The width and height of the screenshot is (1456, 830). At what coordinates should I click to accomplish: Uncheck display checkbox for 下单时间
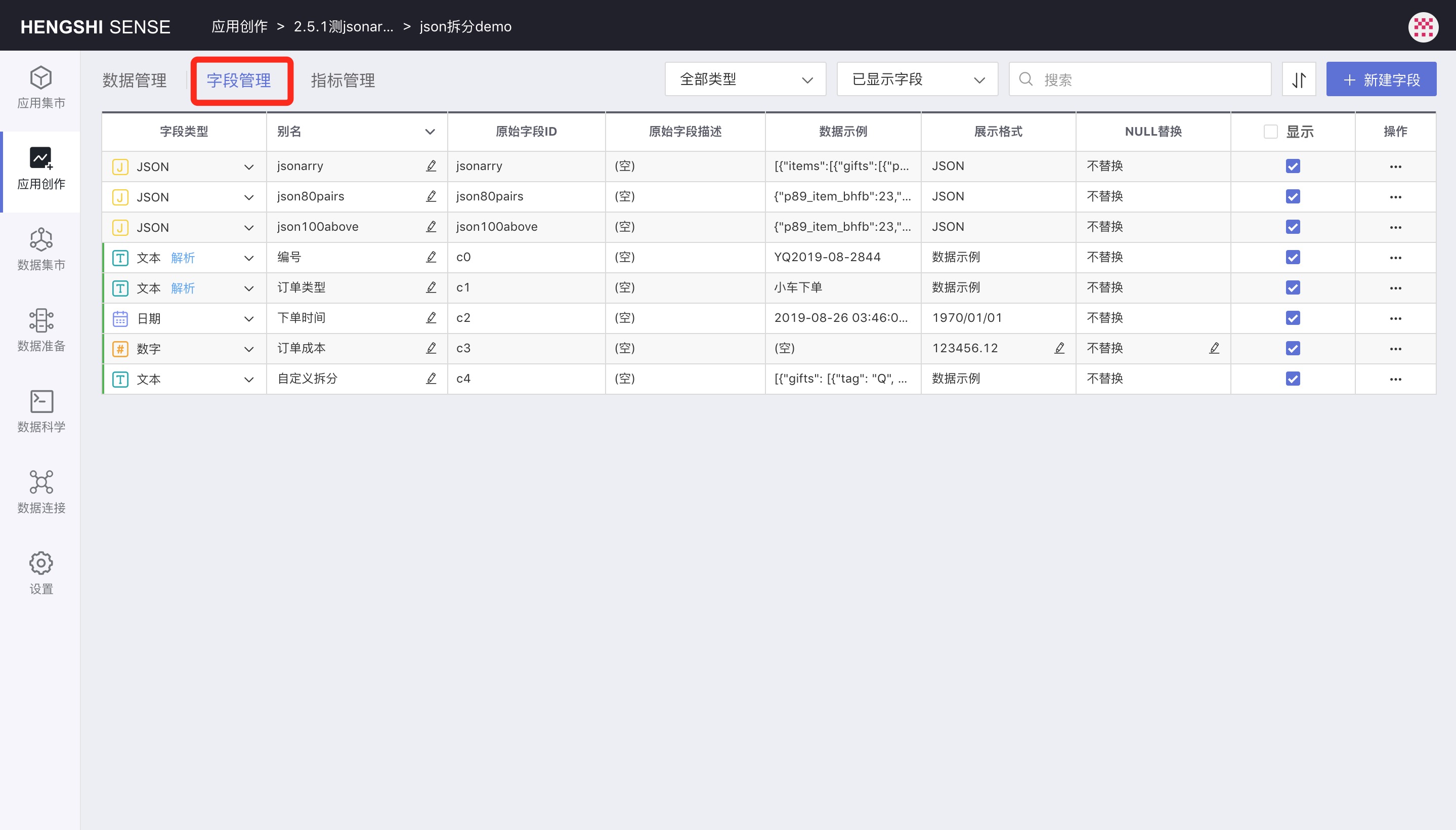coord(1293,318)
